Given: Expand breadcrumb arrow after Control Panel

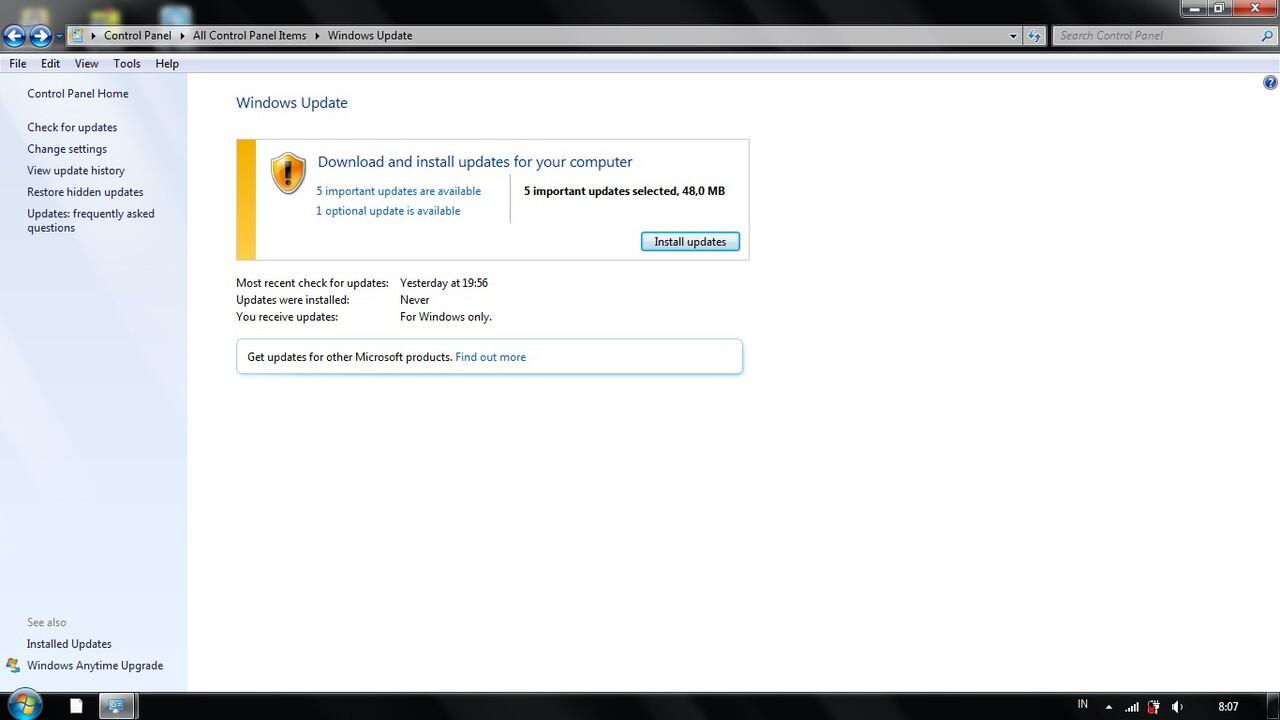Looking at the screenshot, I should (182, 35).
